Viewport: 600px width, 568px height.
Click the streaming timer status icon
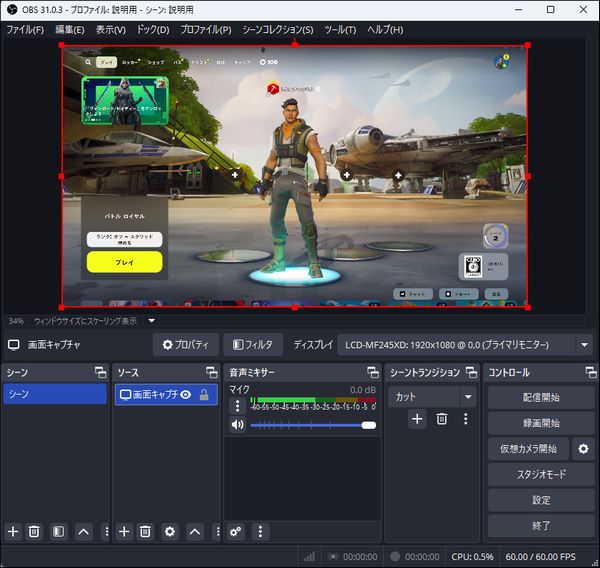pyautogui.click(x=334, y=557)
